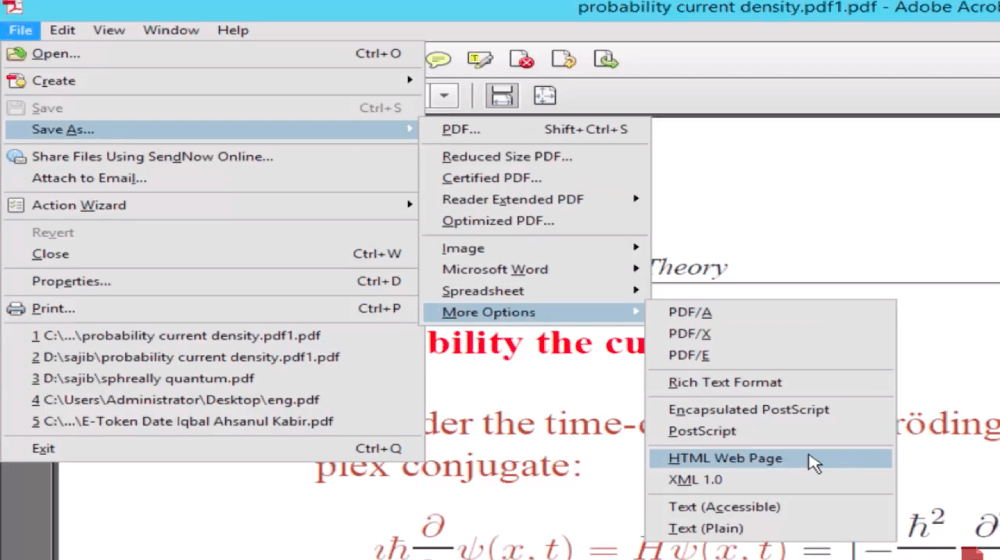Select Reduced Size PDF... option

pos(507,157)
